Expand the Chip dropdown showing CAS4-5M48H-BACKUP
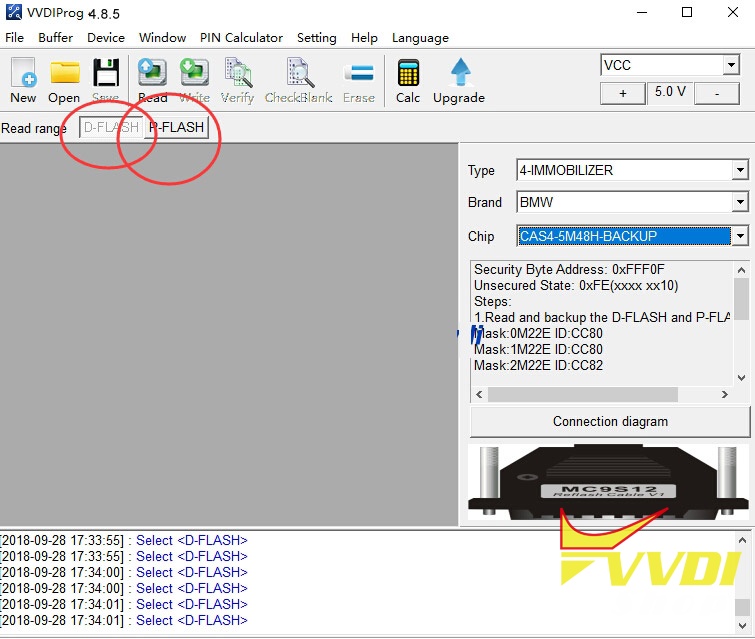 [x=740, y=236]
